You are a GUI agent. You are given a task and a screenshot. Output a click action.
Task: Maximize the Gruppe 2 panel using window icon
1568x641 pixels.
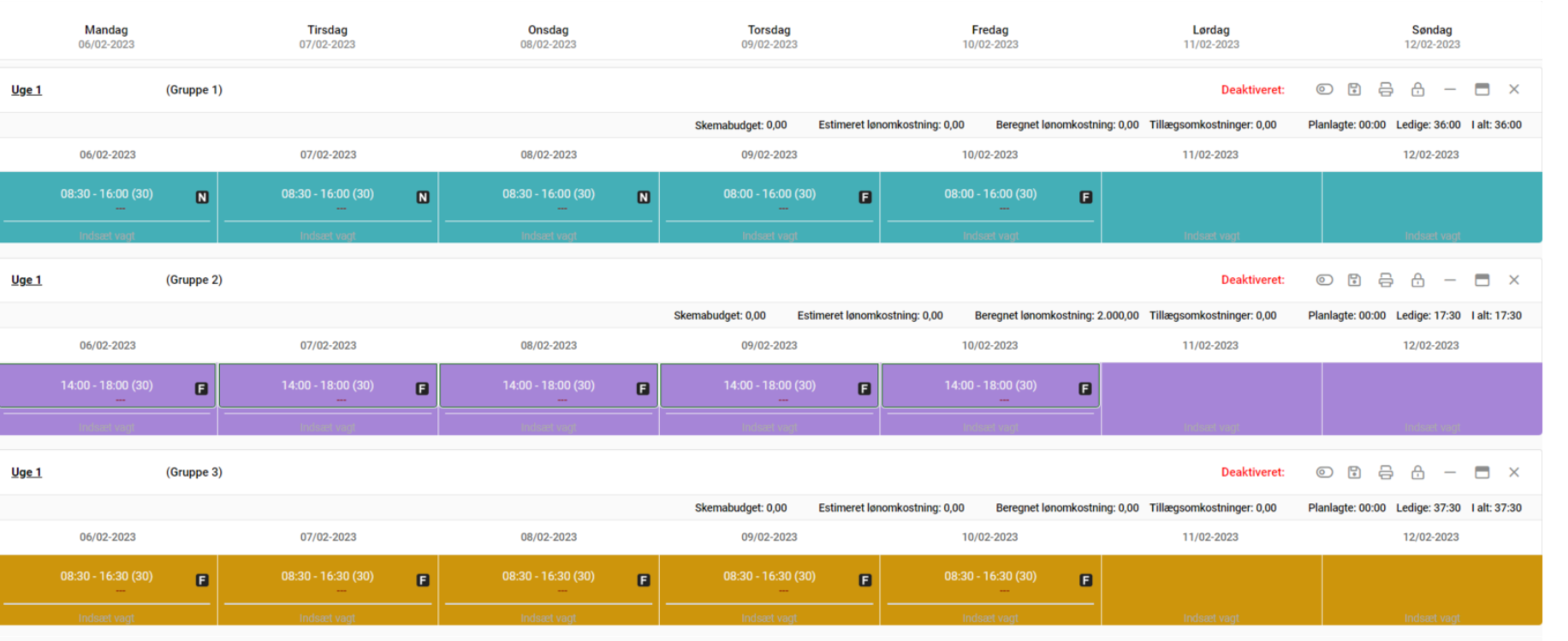point(1482,280)
